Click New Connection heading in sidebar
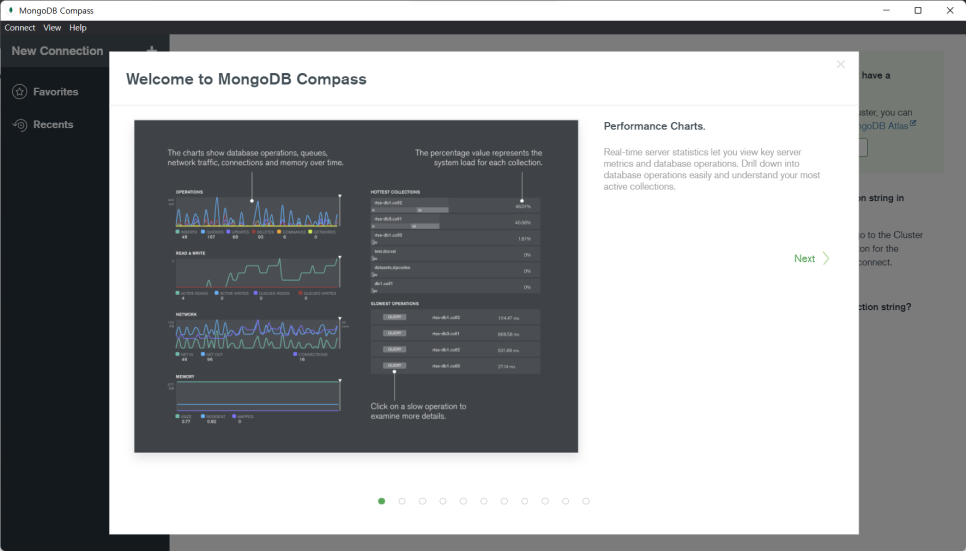The height and width of the screenshot is (551, 966). (x=57, y=51)
